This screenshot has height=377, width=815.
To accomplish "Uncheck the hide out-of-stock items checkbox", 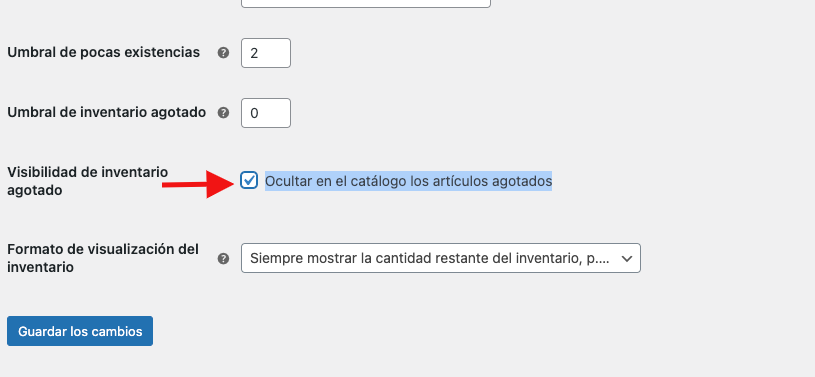I will 249,180.
